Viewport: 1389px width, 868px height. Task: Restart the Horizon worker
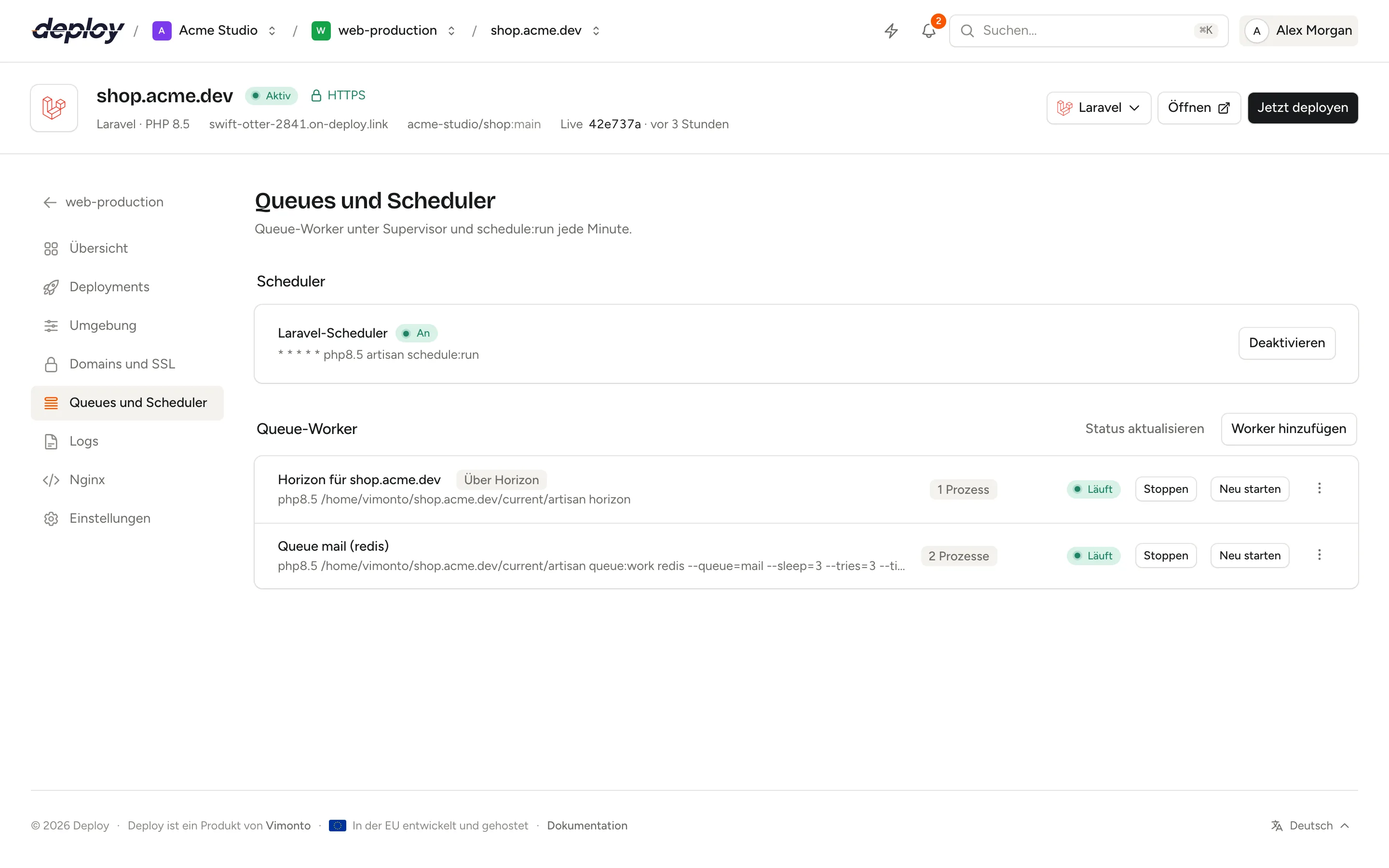point(1250,489)
